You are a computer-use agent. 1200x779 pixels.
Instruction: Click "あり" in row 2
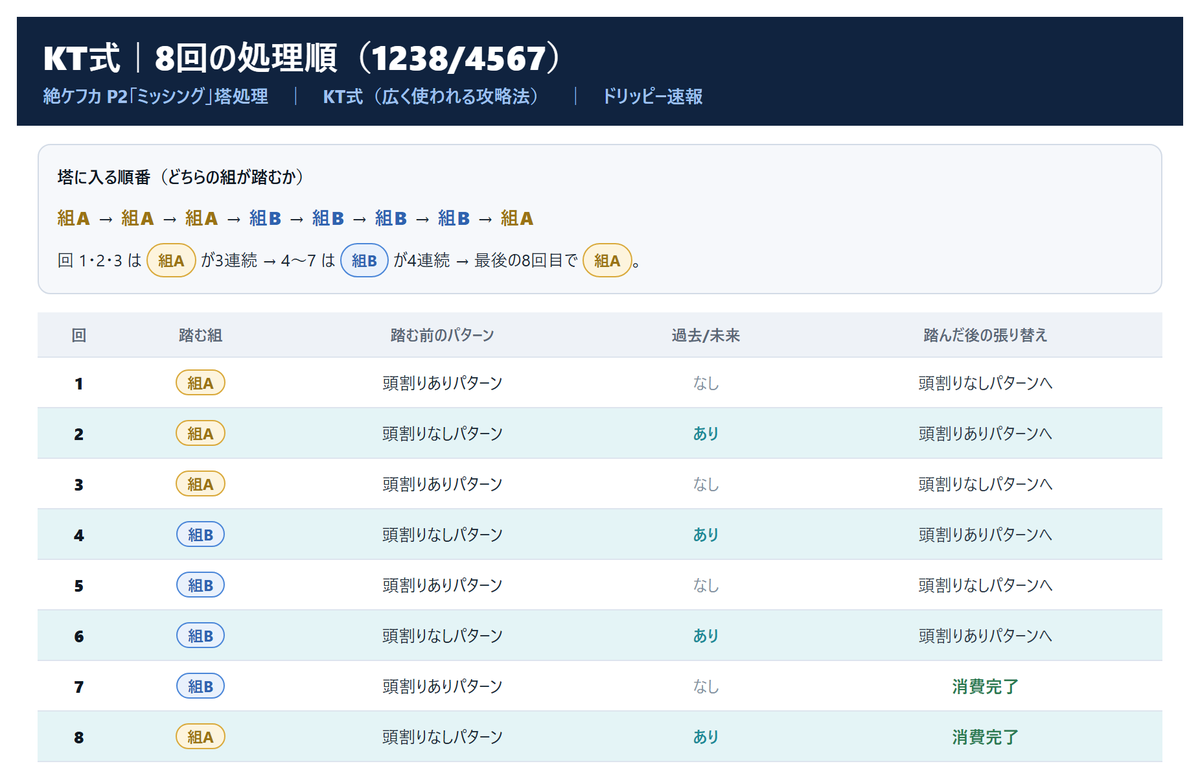click(x=706, y=434)
